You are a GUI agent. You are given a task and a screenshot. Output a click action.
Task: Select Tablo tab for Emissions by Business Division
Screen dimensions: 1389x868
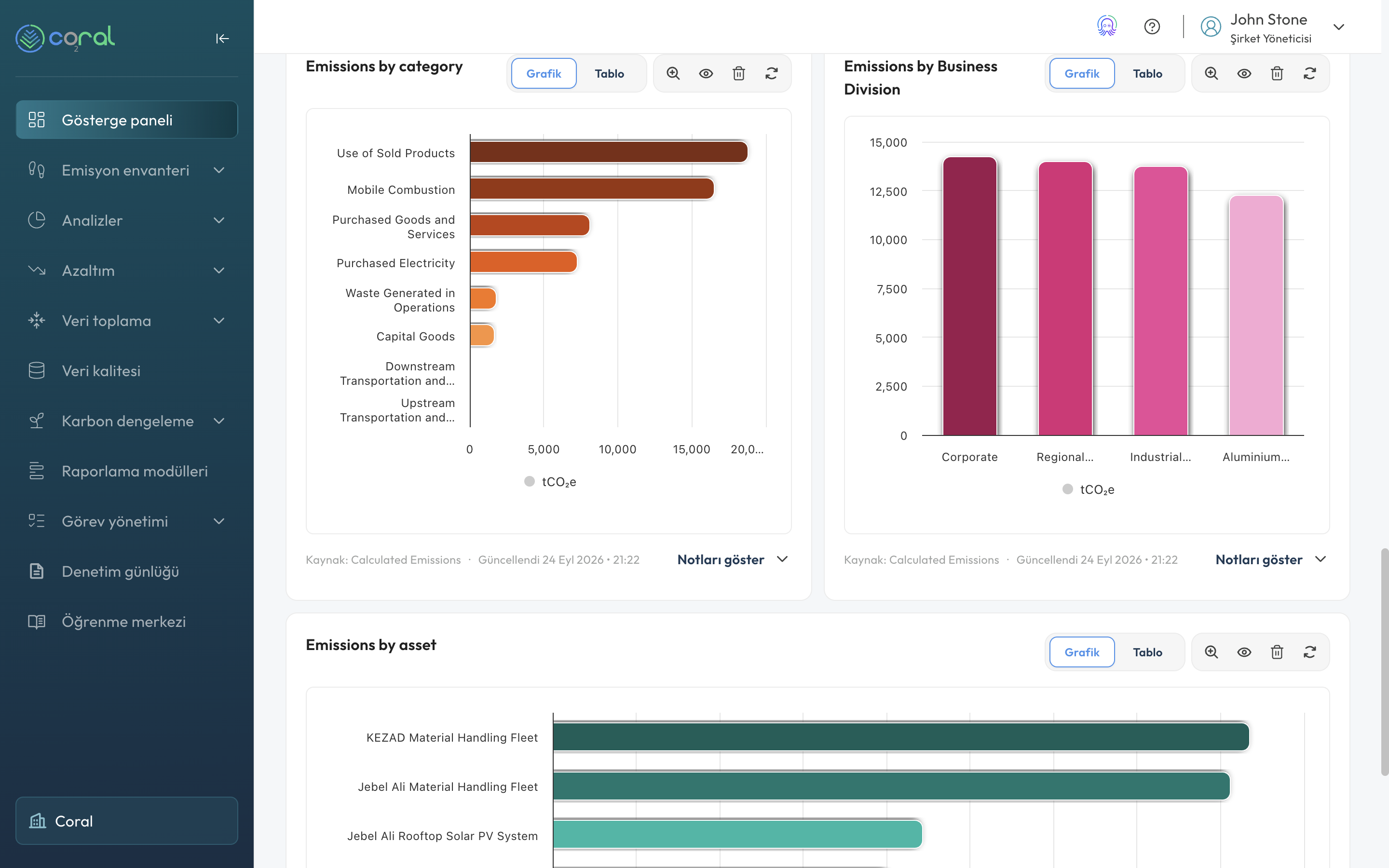point(1147,73)
